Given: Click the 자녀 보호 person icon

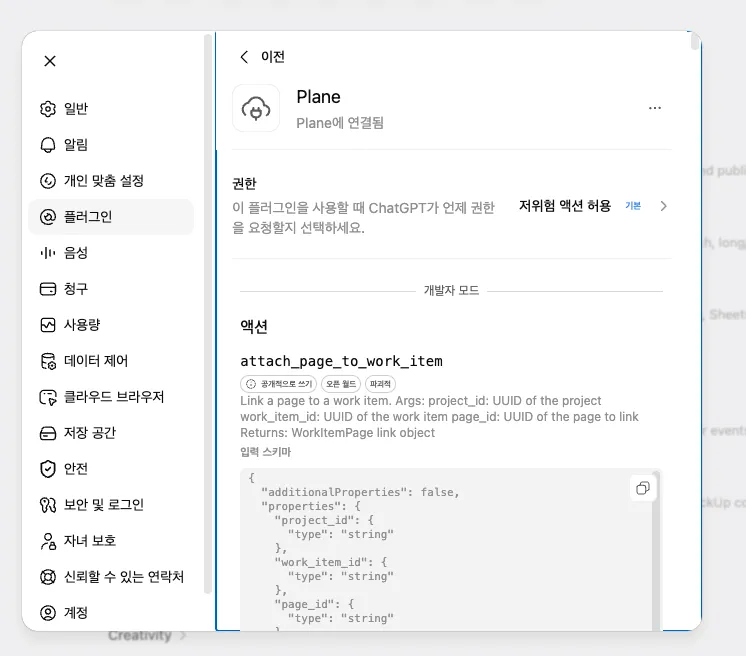Looking at the screenshot, I should (x=48, y=541).
